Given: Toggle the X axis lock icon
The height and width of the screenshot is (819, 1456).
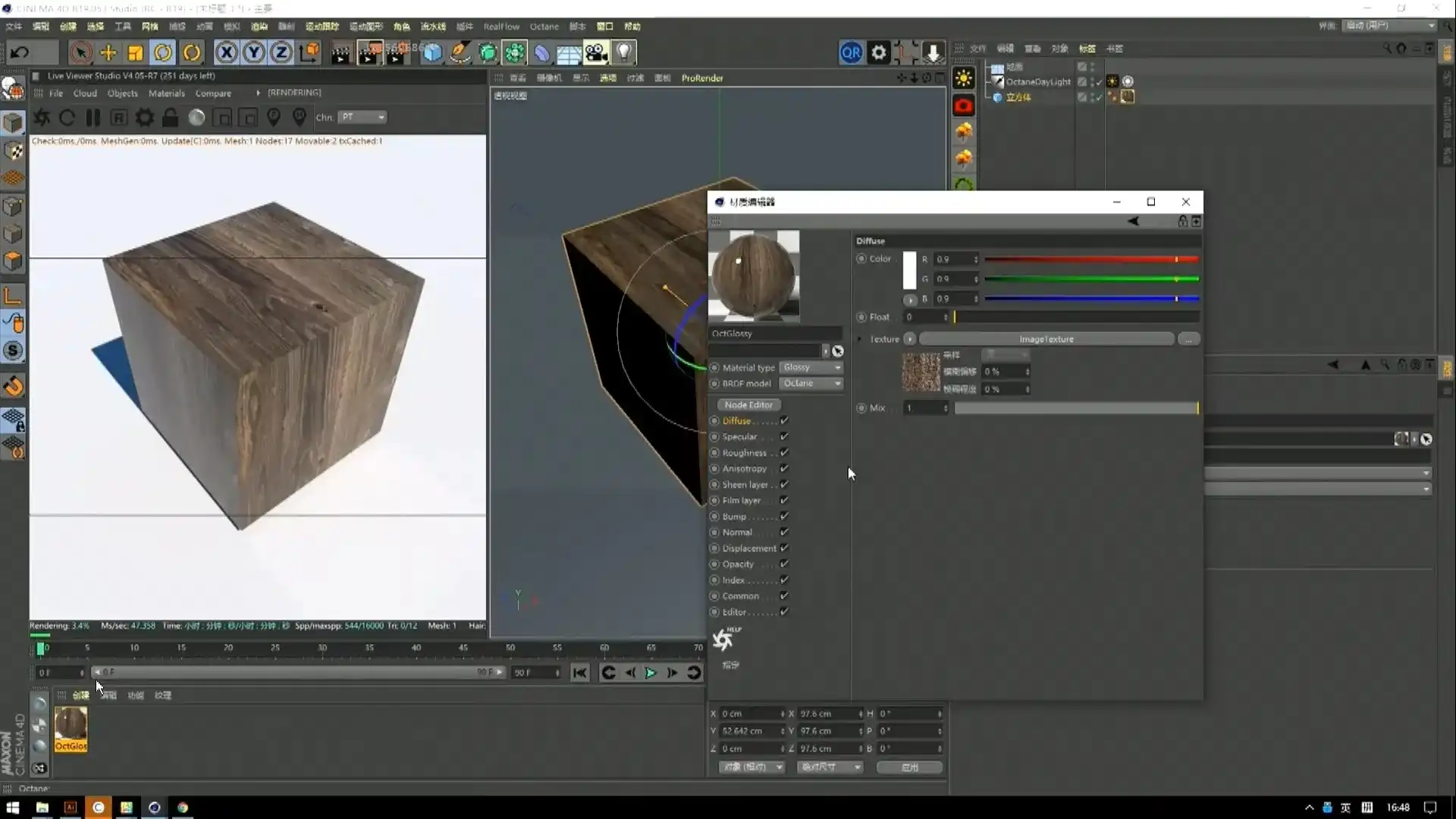Looking at the screenshot, I should [x=226, y=52].
